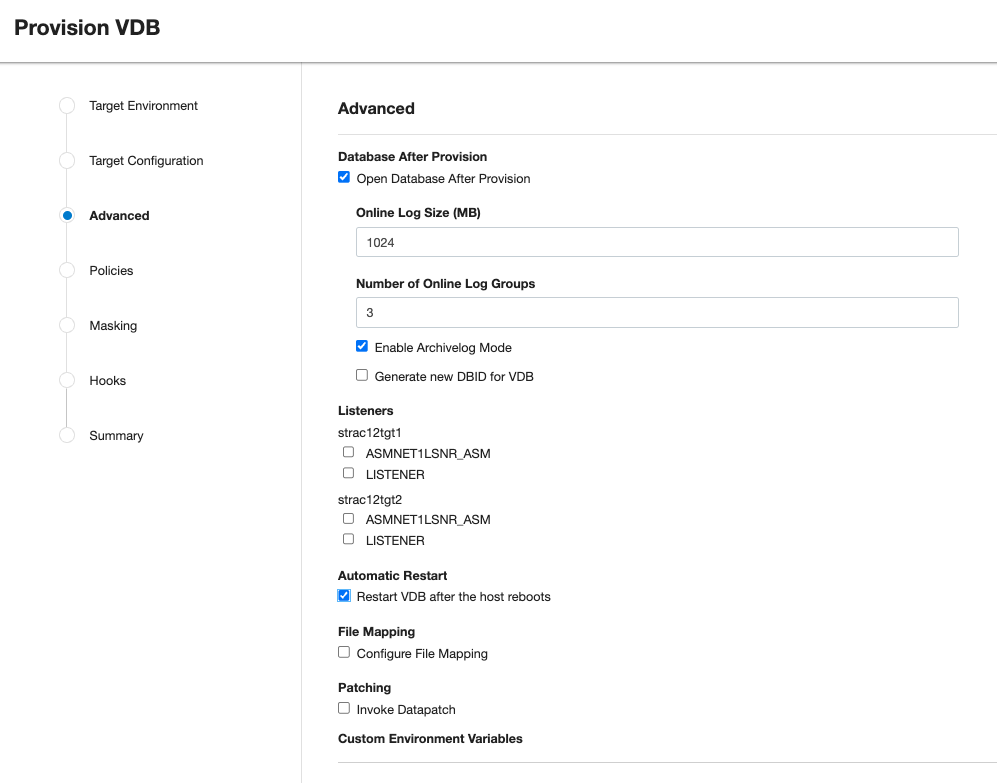Screen dimensions: 997x783
Task: Select the Hooks step in sidebar
Action: 107,381
